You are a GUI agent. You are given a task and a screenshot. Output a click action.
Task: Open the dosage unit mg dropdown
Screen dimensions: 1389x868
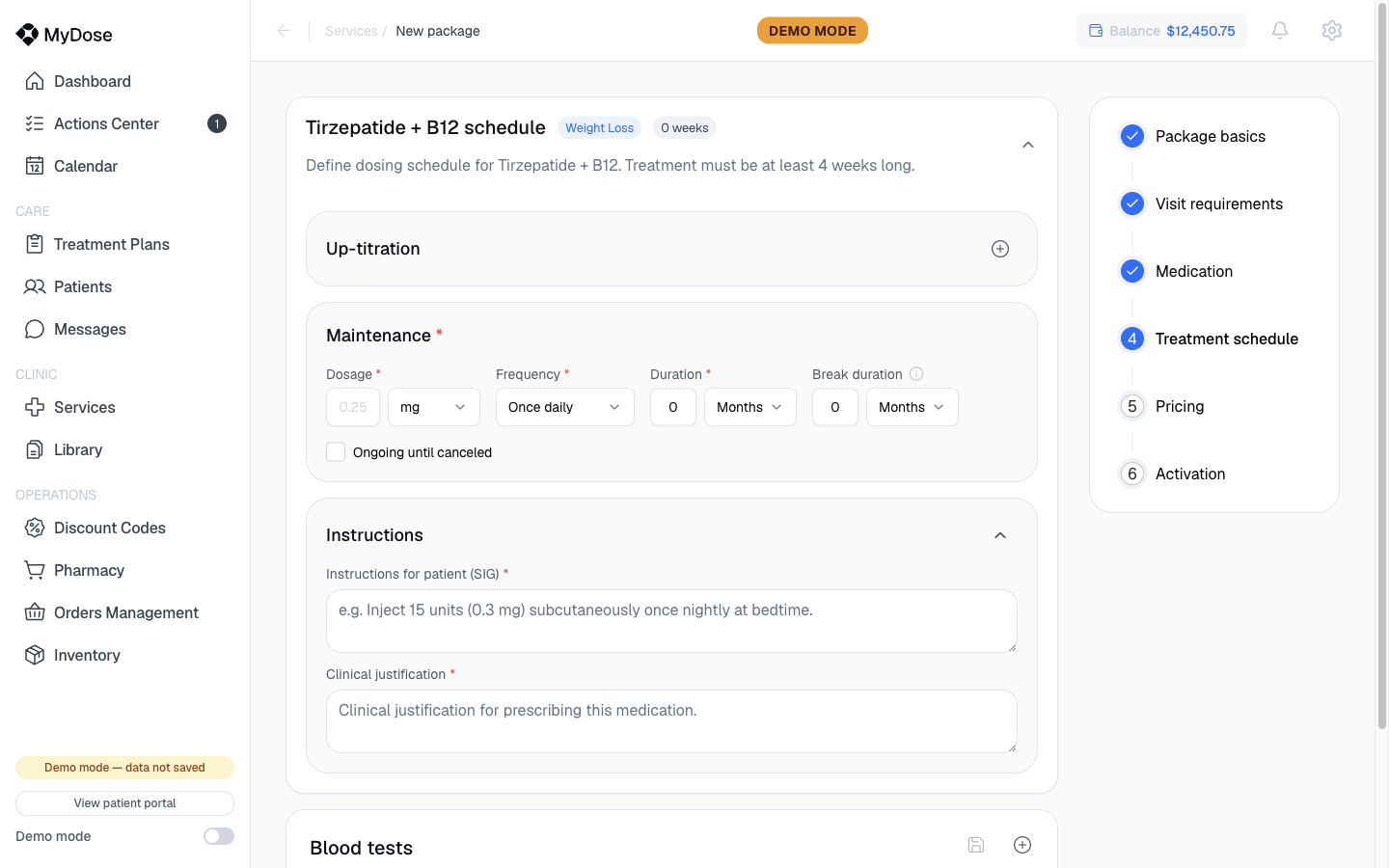(434, 407)
